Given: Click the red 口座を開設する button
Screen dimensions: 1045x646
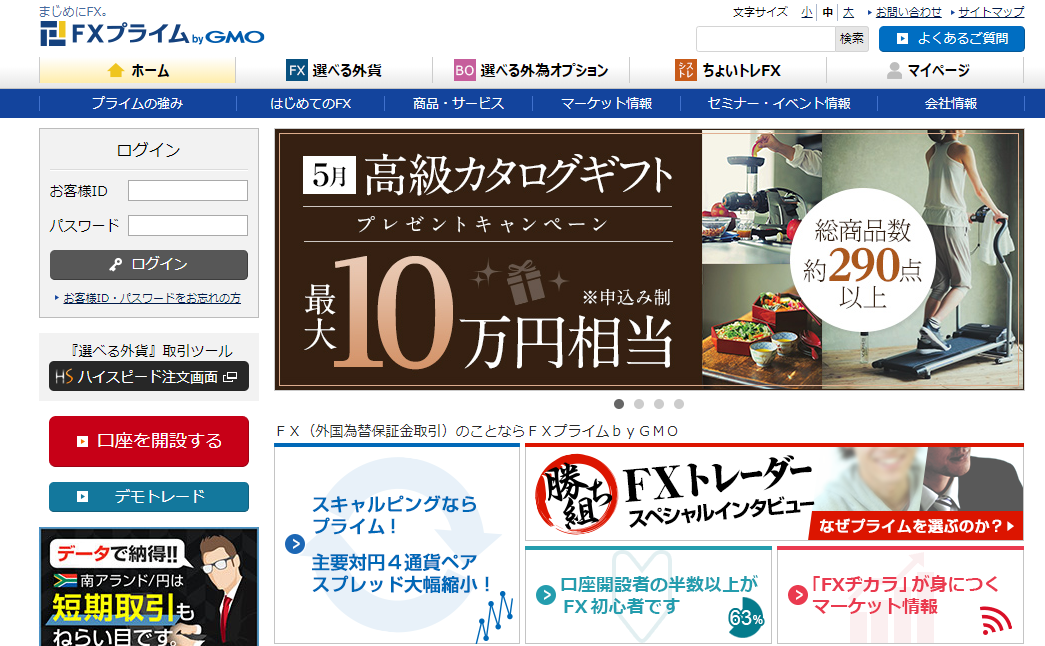Looking at the screenshot, I should coord(149,441).
